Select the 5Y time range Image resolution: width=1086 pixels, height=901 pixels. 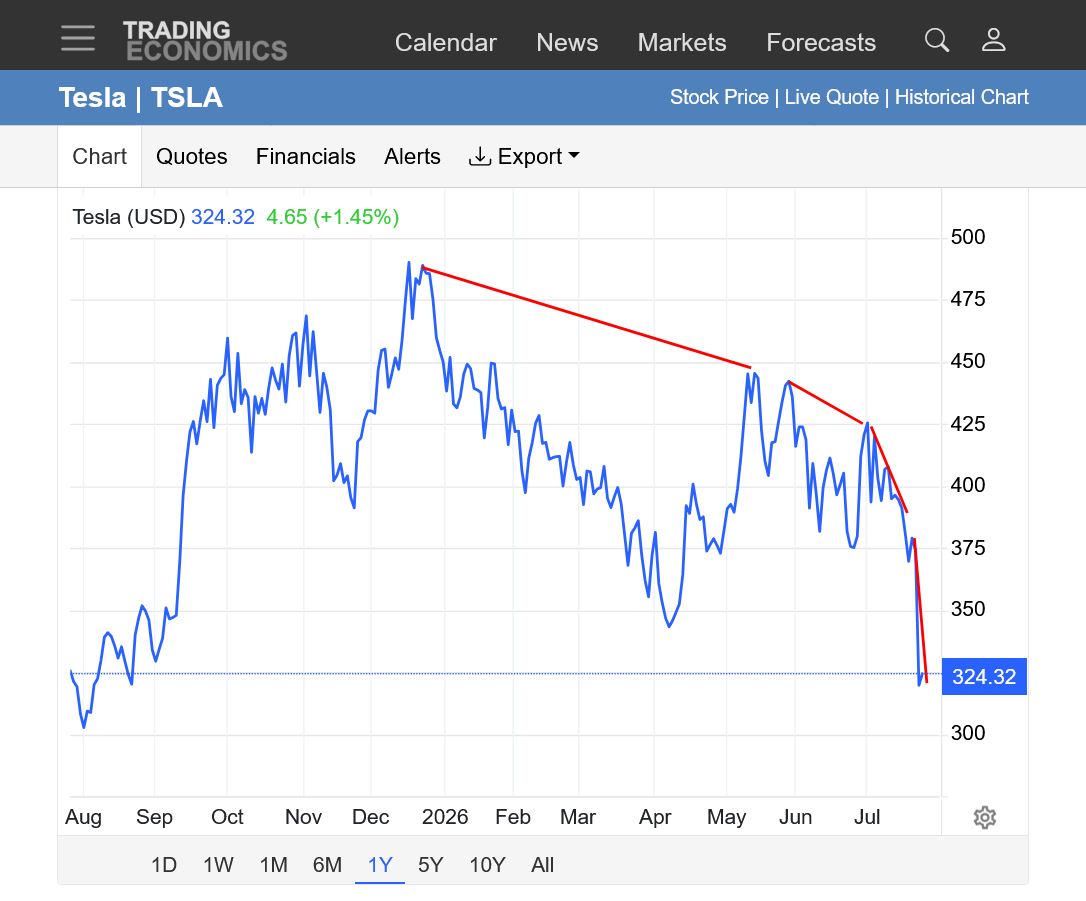point(430,865)
